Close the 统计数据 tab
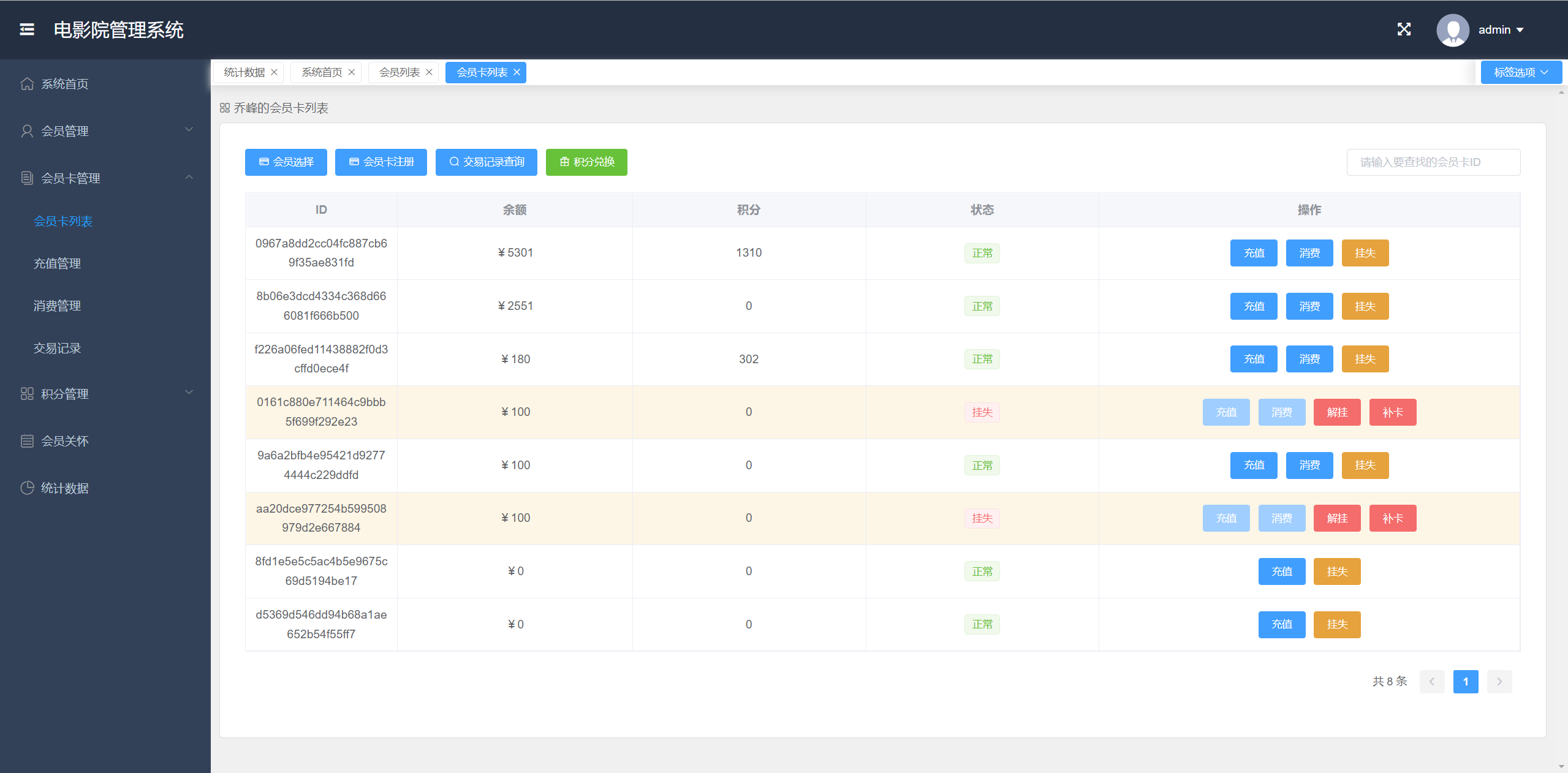The height and width of the screenshot is (773, 1568). click(x=274, y=72)
